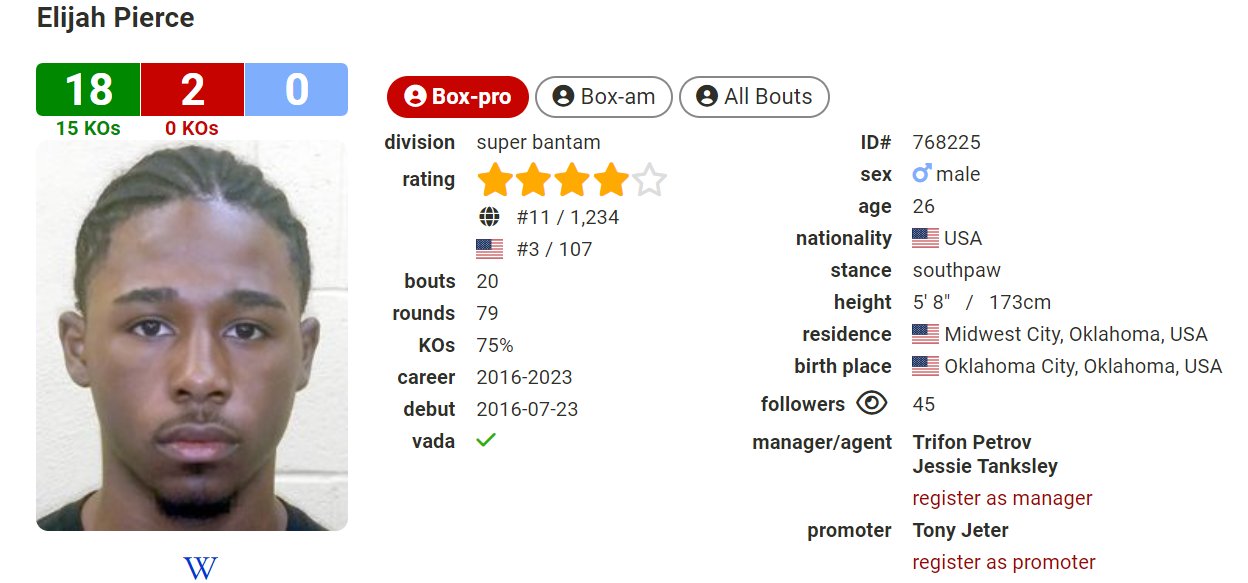1248x583 pixels.
Task: Click the green 18 wins box
Action: 88,90
